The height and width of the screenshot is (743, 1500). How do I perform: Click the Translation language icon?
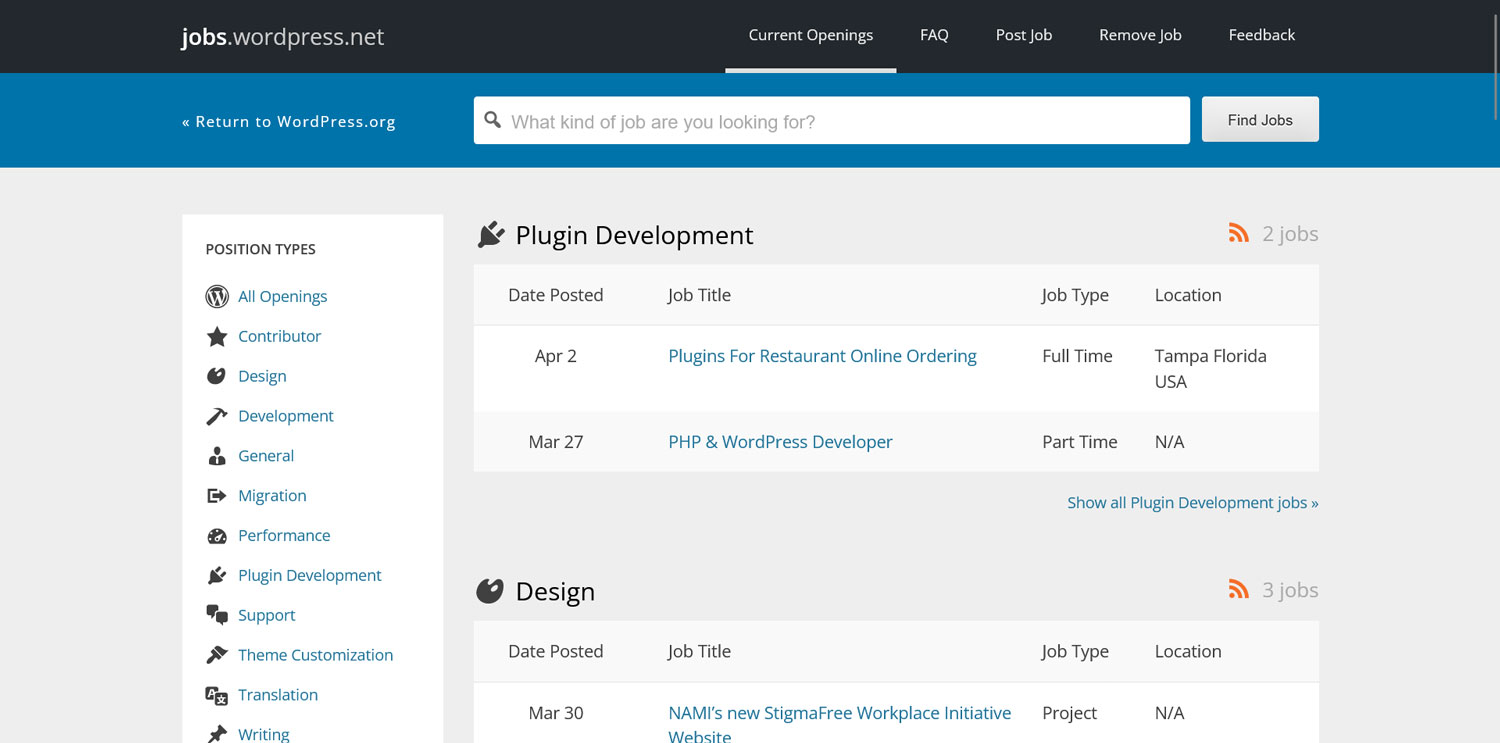(x=217, y=695)
